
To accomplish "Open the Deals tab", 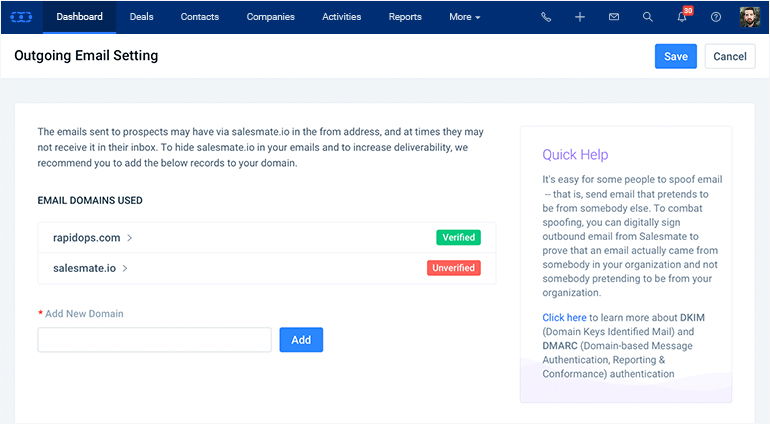I will point(141,17).
